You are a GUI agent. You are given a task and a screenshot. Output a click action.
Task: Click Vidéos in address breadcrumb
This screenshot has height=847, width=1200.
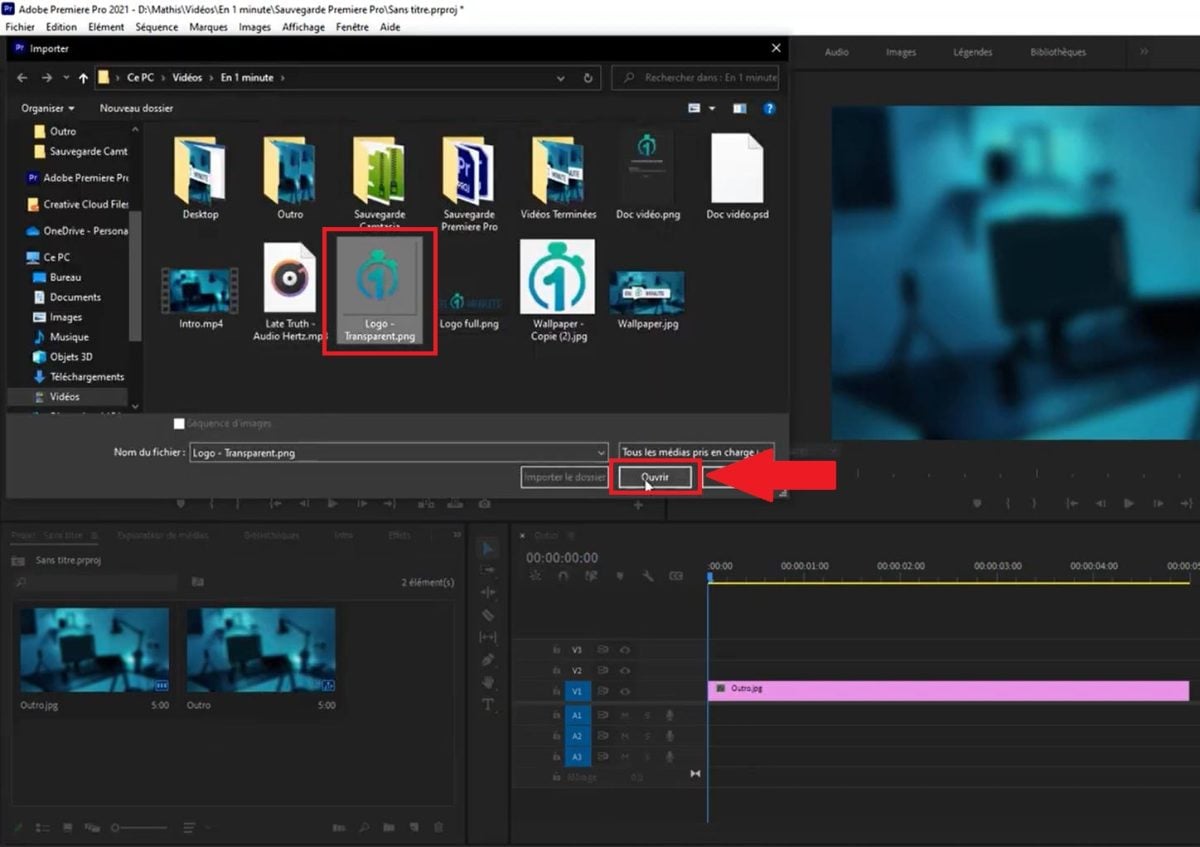pyautogui.click(x=186, y=77)
